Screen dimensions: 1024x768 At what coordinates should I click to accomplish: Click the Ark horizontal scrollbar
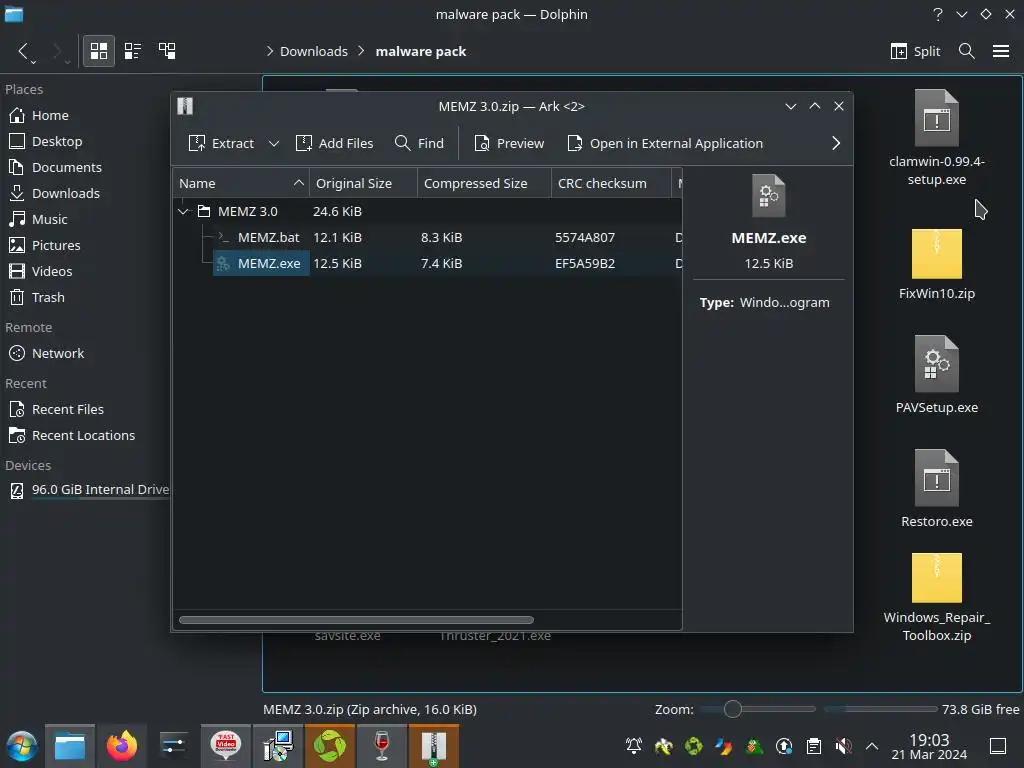coord(357,620)
